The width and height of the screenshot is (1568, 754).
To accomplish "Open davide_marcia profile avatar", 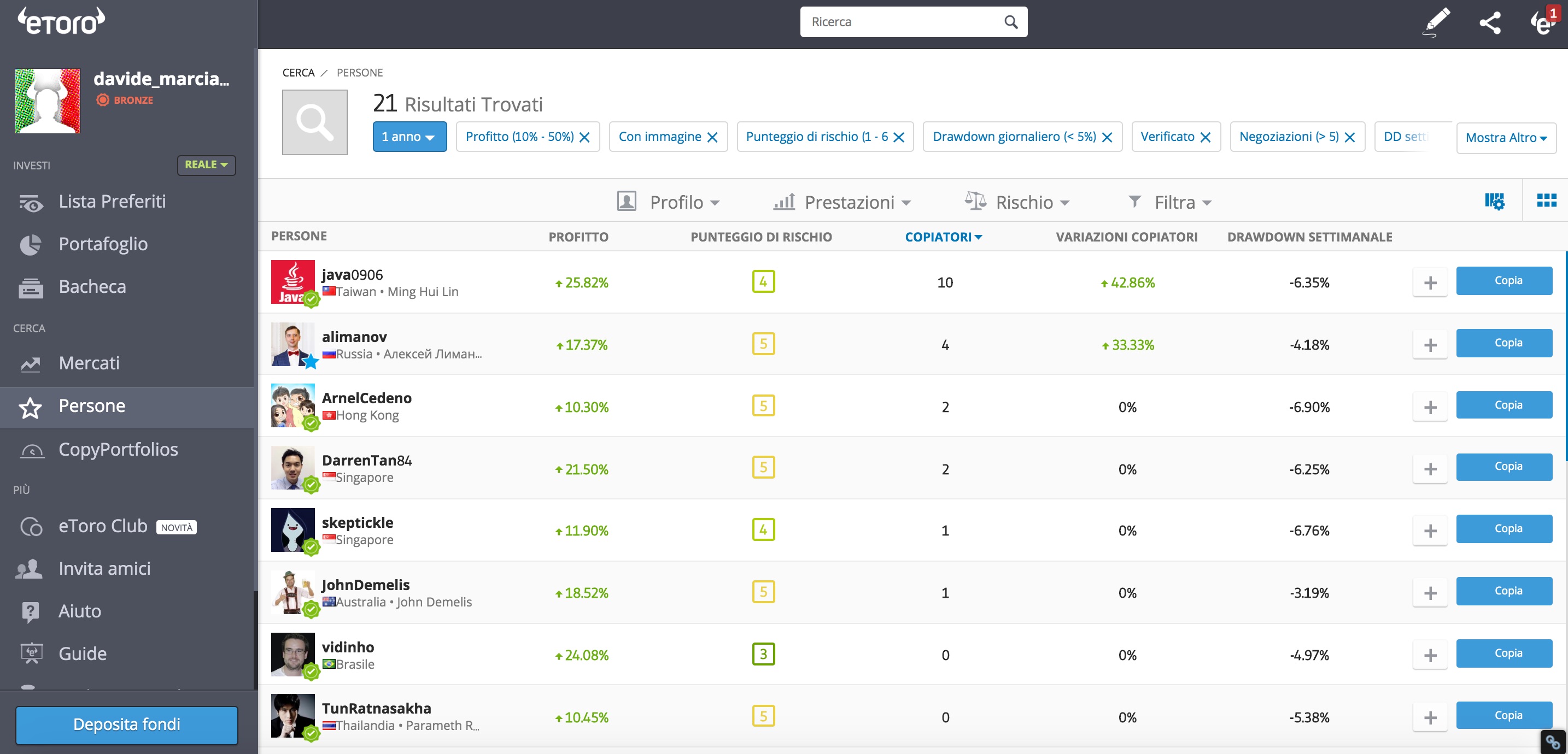I will point(48,101).
